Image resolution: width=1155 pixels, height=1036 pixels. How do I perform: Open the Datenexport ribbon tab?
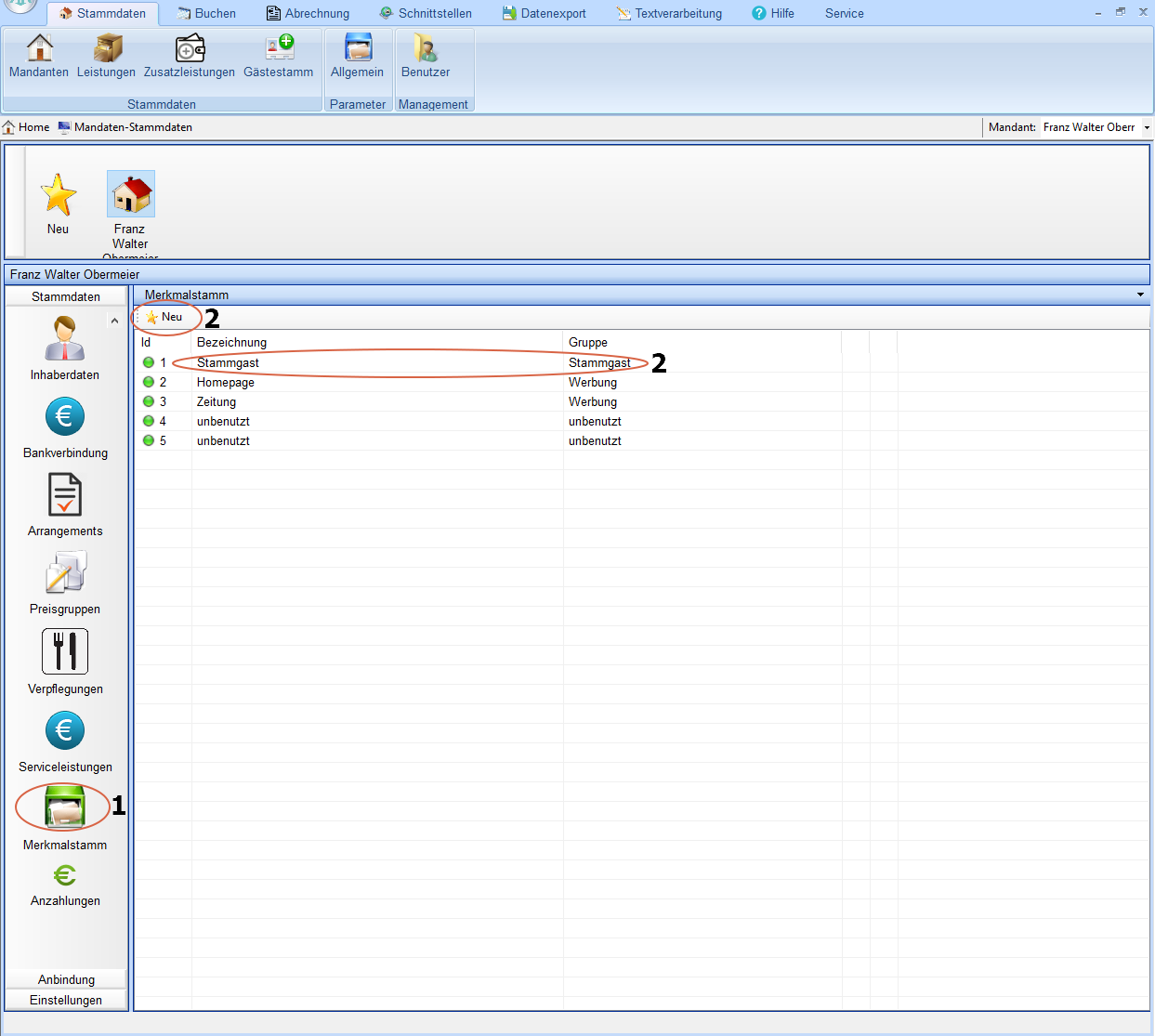click(545, 13)
